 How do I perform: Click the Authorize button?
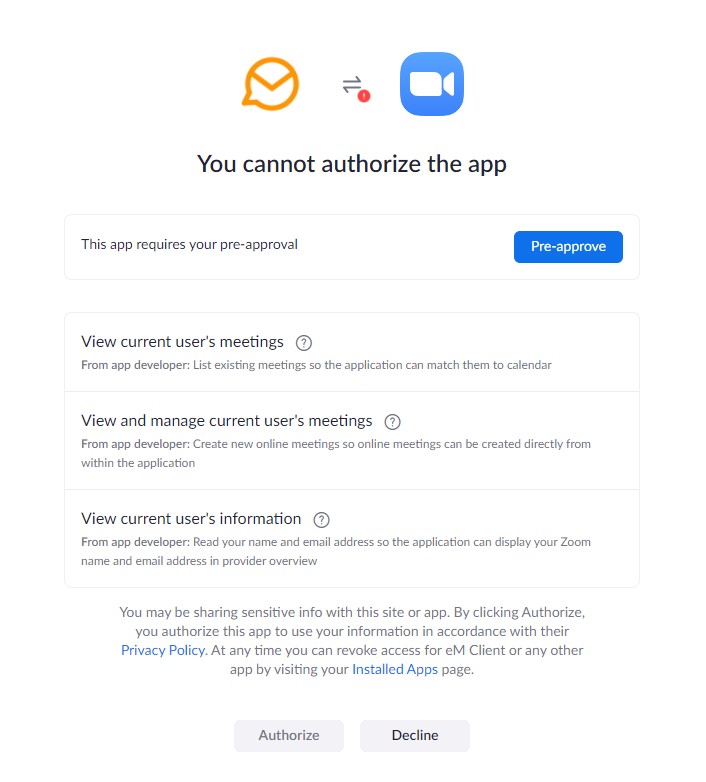289,735
